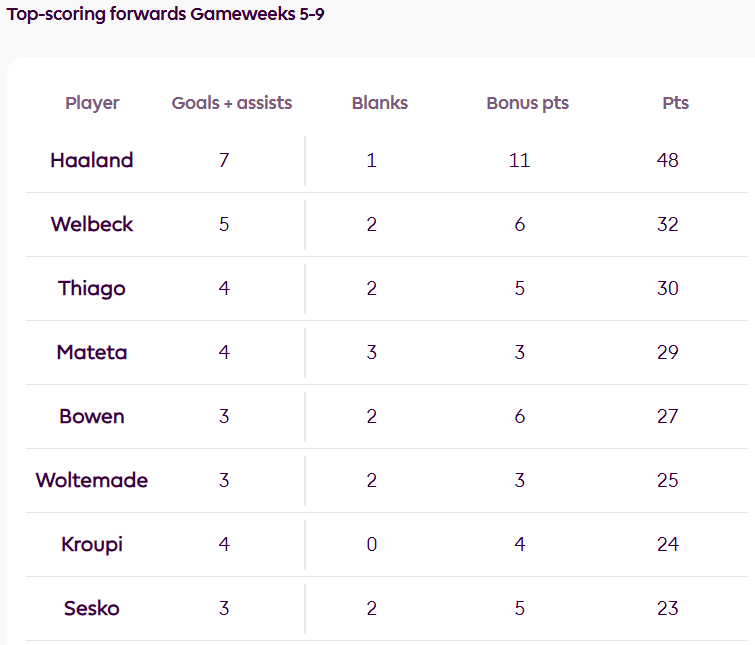This screenshot has width=755, height=645.
Task: Click Sesko's 23 points value
Action: pos(668,608)
